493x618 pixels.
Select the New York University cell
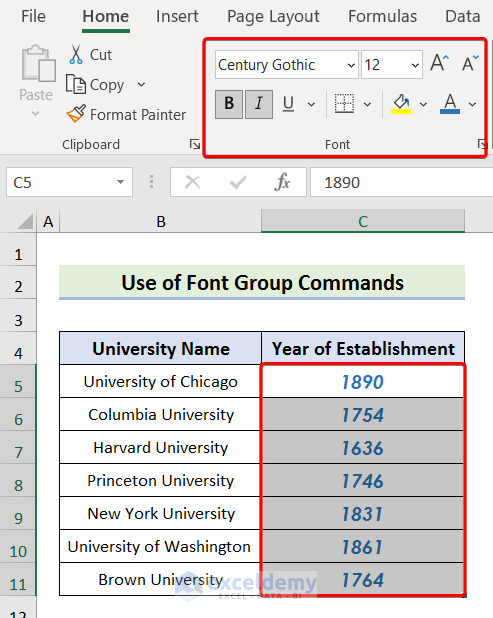tap(160, 513)
